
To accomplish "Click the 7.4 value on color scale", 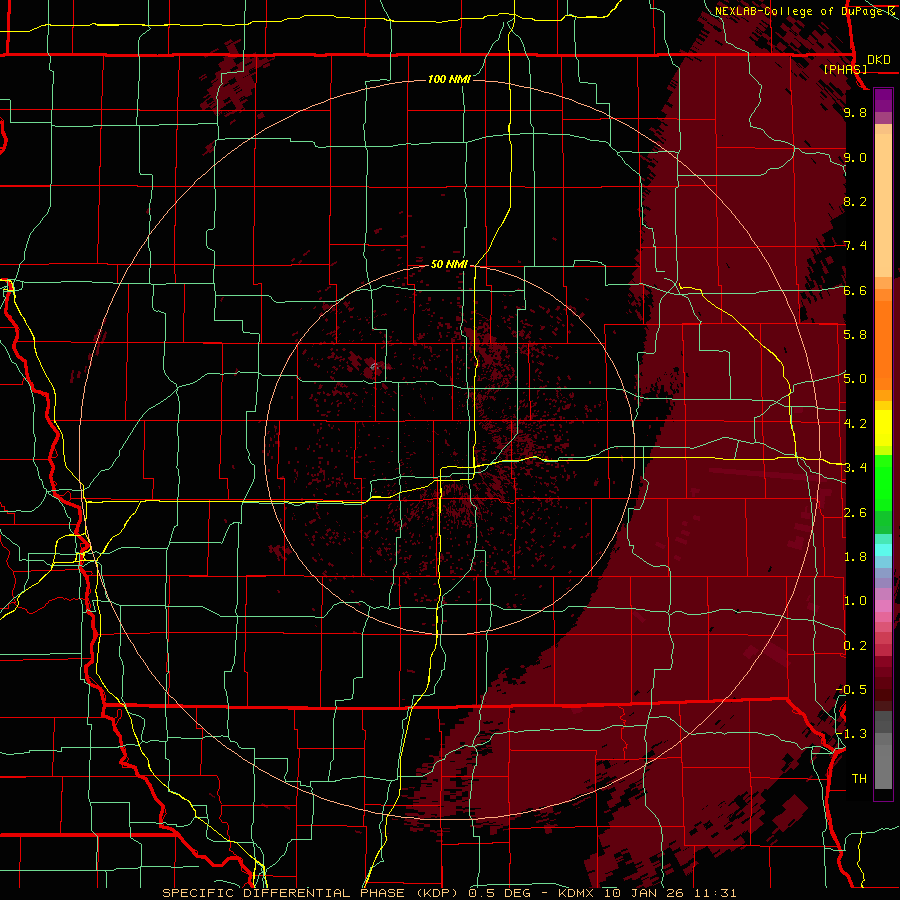I will click(x=855, y=246).
